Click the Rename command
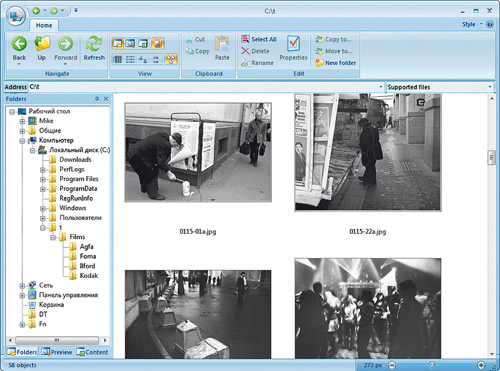 (257, 63)
